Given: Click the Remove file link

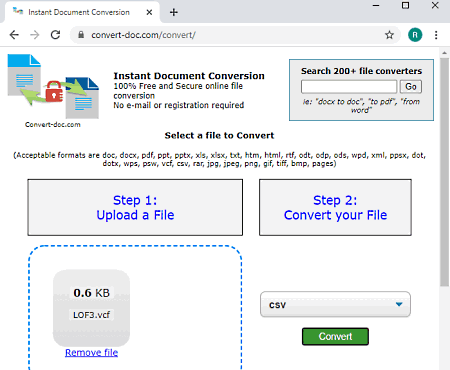Looking at the screenshot, I should pyautogui.click(x=91, y=353).
